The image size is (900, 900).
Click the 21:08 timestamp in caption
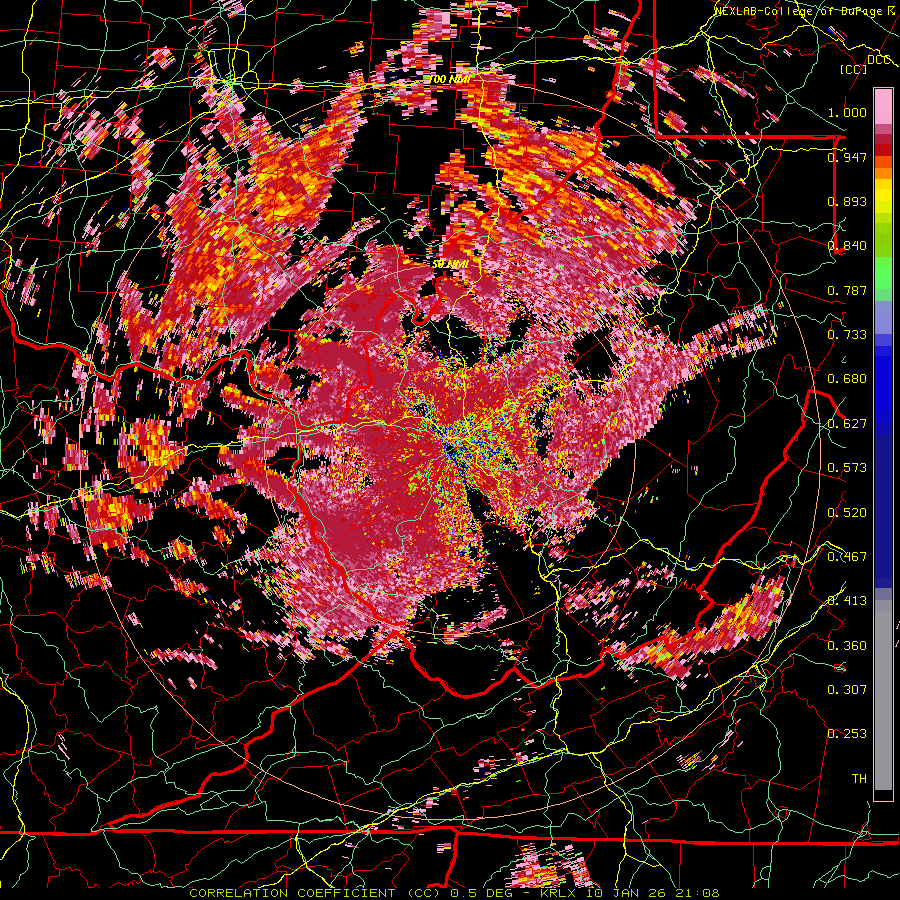pyautogui.click(x=699, y=893)
